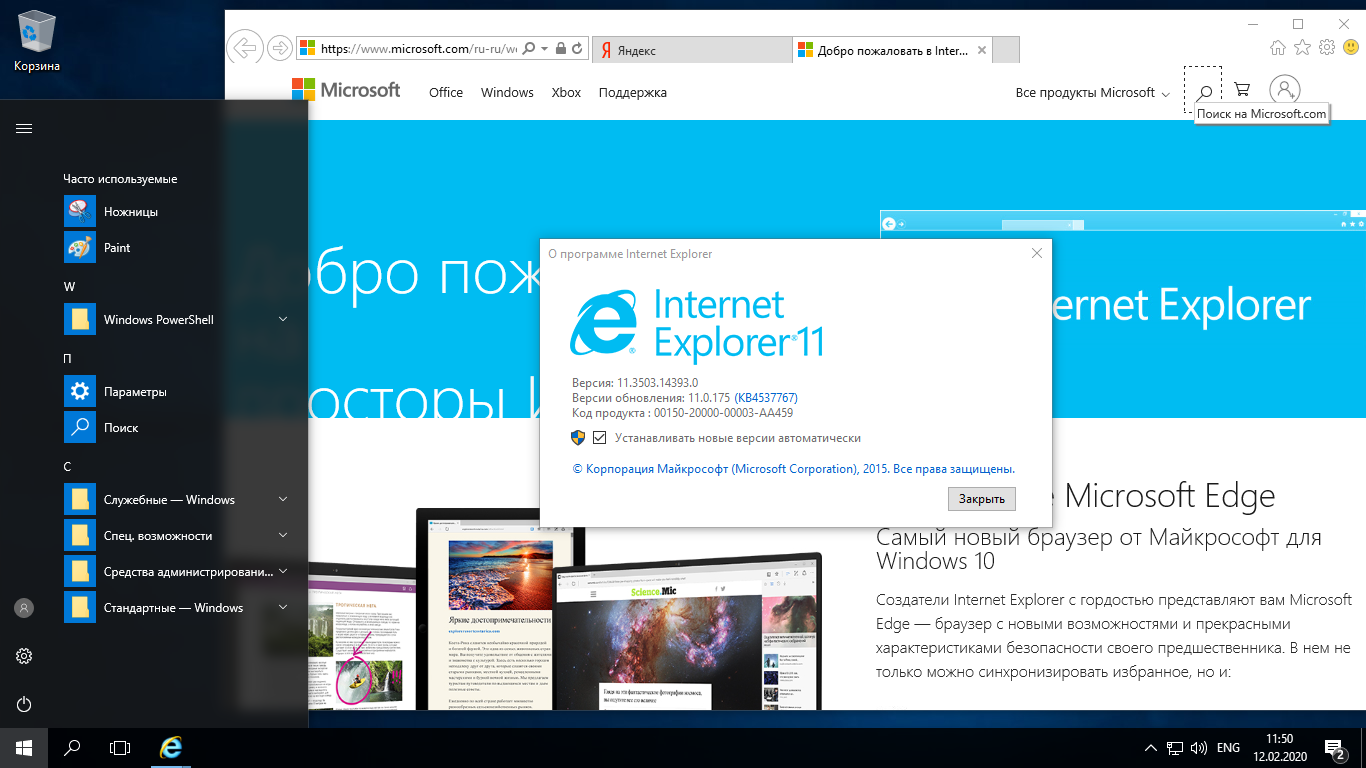Toggle 'Устанавливать новые версии автоматически' checkbox

[x=600, y=438]
